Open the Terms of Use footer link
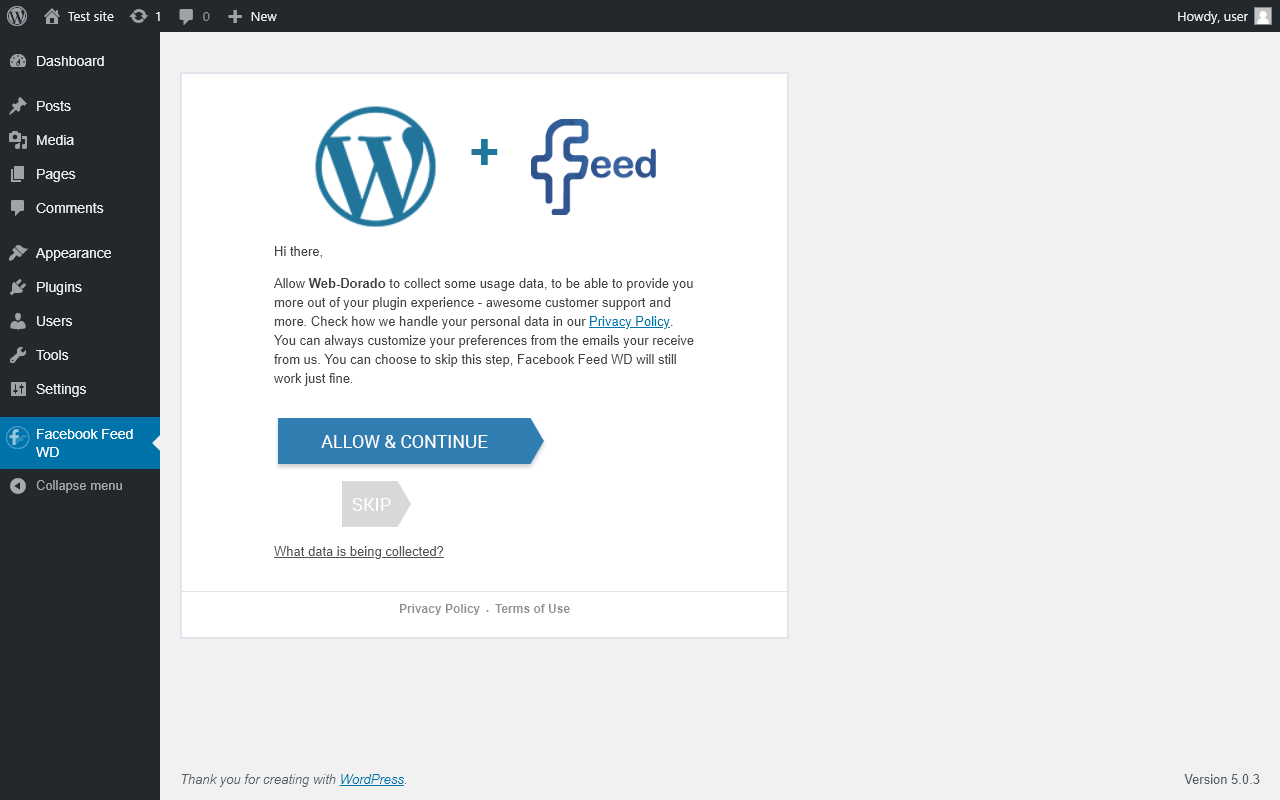The image size is (1280, 800). pos(532,609)
